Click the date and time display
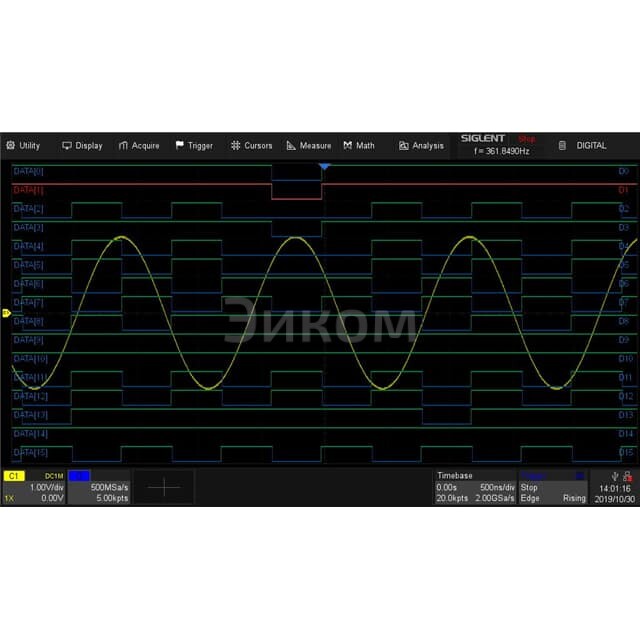Screen dimensions: 640x640 (614, 493)
